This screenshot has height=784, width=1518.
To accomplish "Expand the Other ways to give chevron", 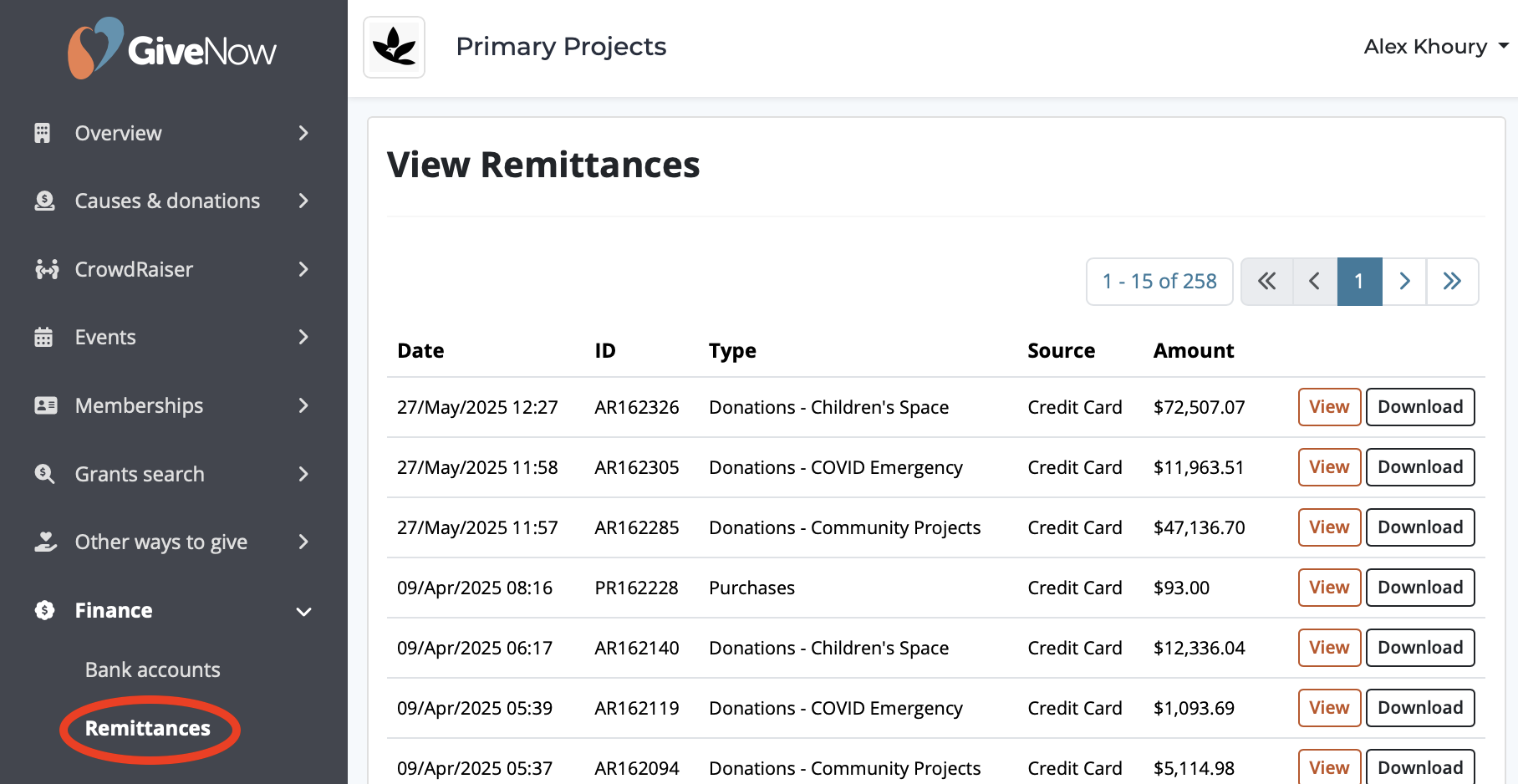I will coord(303,542).
